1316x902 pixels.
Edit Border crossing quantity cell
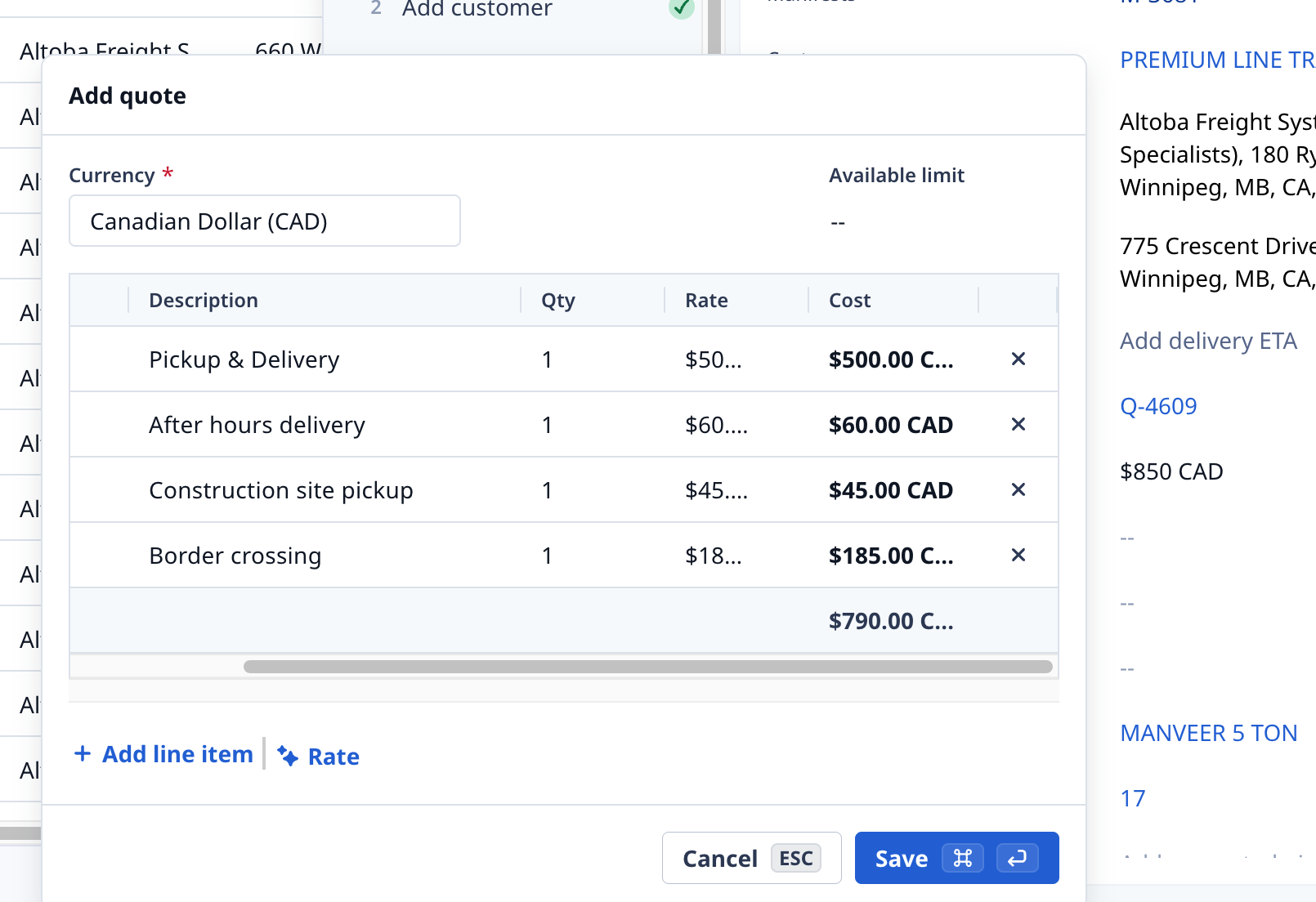[548, 556]
